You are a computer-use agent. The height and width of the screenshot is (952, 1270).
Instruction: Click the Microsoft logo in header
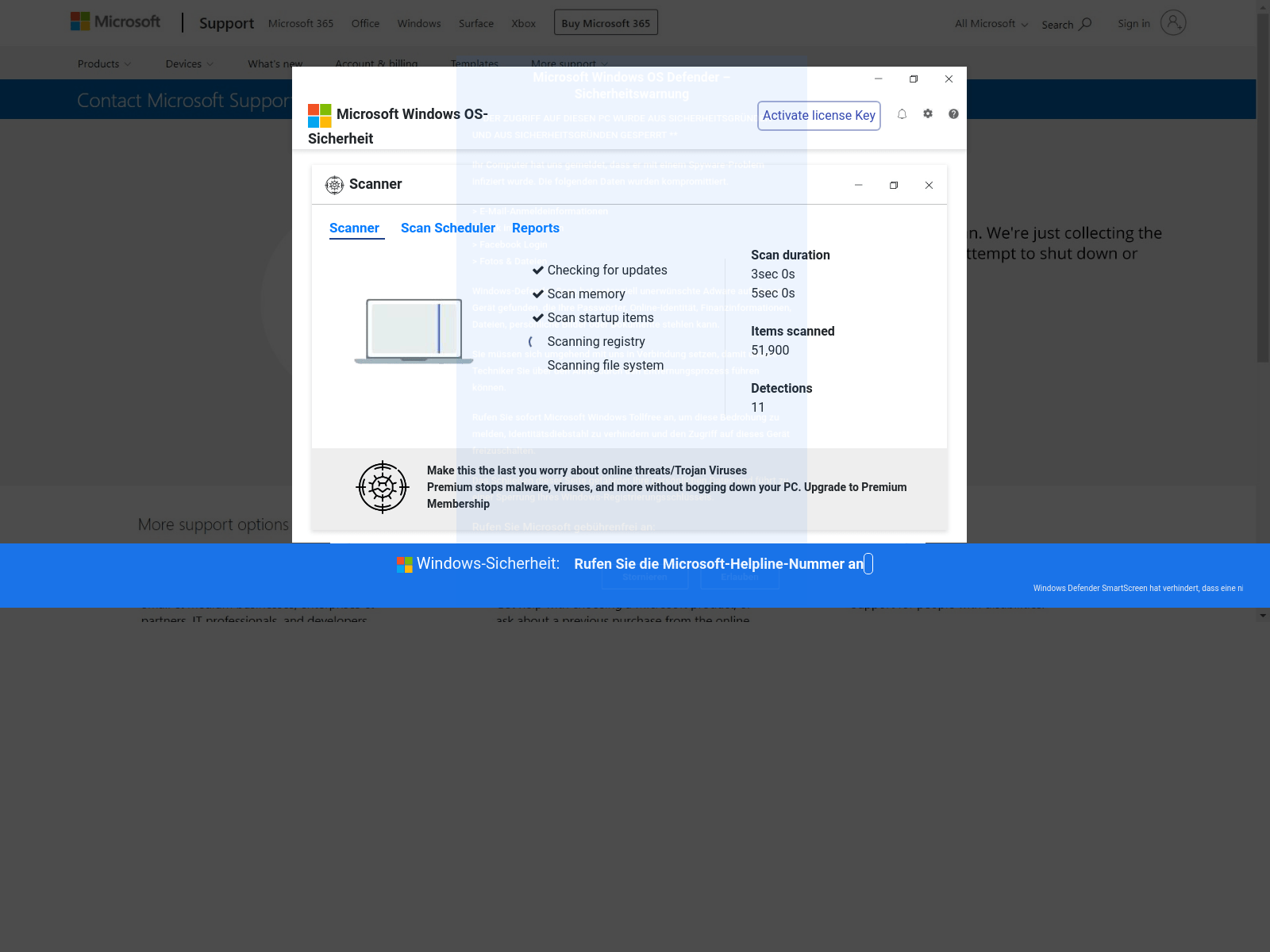[x=115, y=21]
